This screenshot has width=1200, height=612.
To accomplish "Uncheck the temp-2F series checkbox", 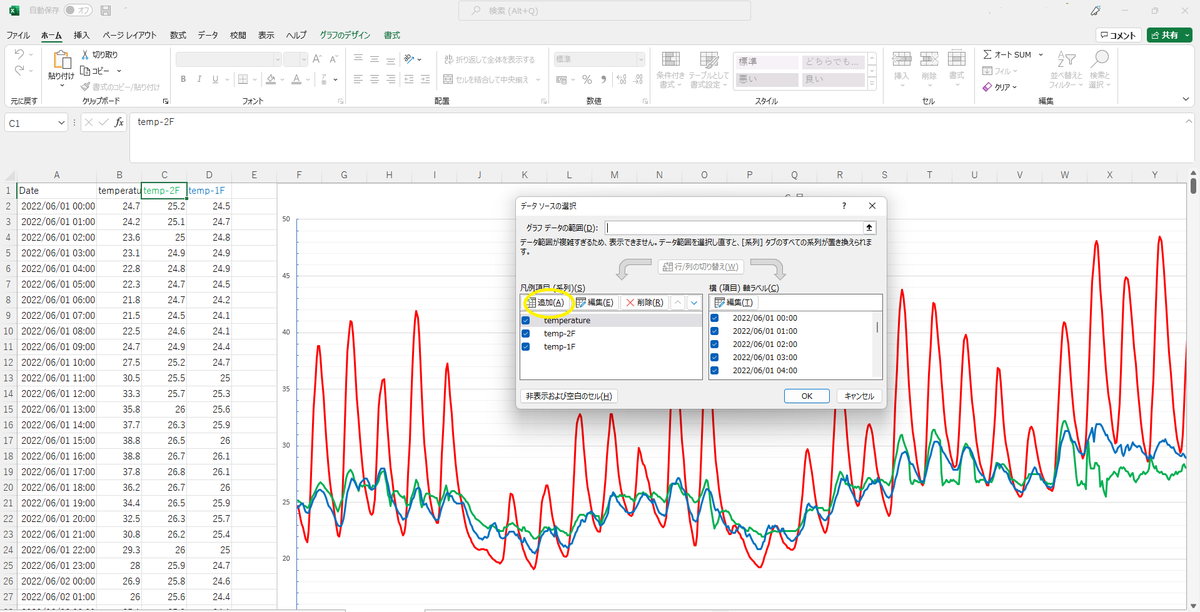I will point(525,334).
